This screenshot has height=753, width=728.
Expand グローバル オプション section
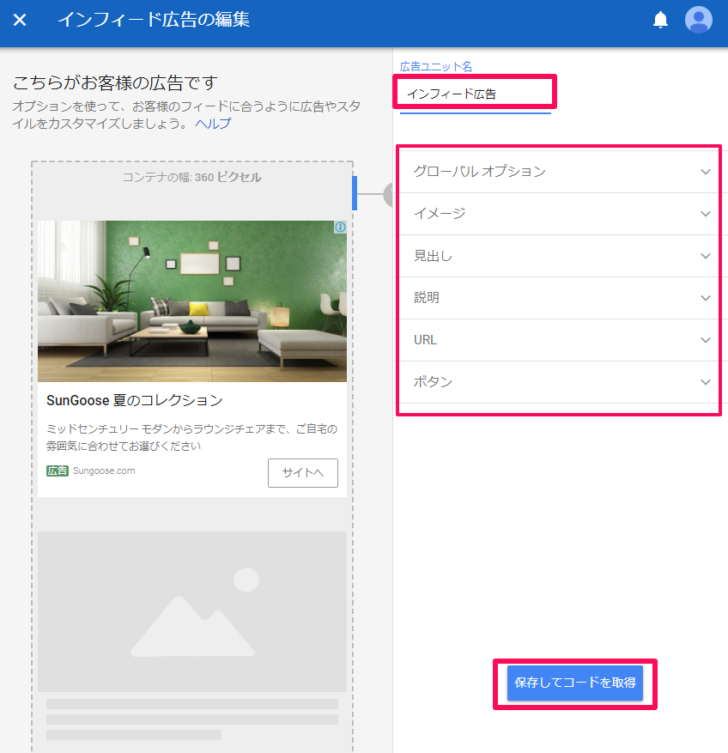click(559, 171)
